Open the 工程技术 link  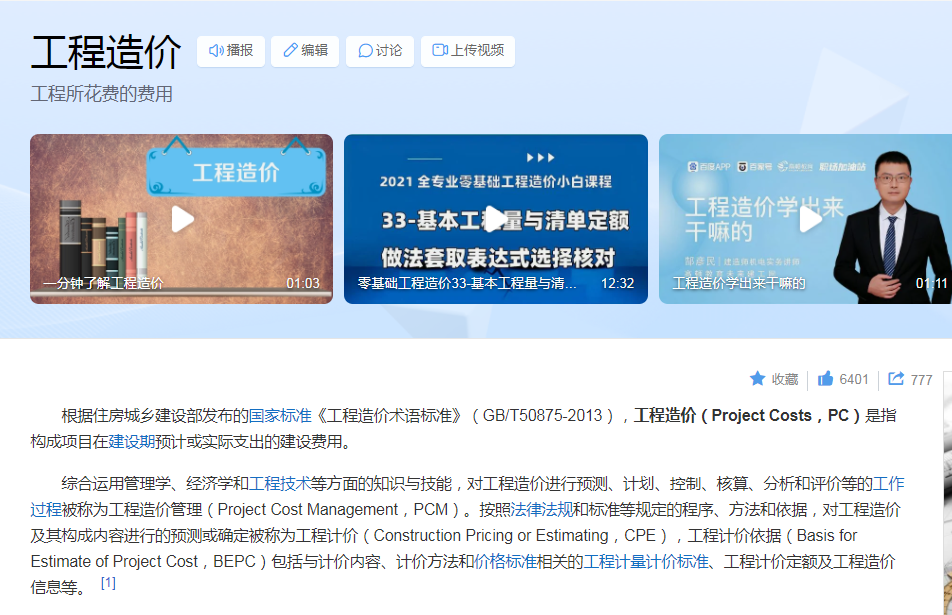[x=280, y=484]
